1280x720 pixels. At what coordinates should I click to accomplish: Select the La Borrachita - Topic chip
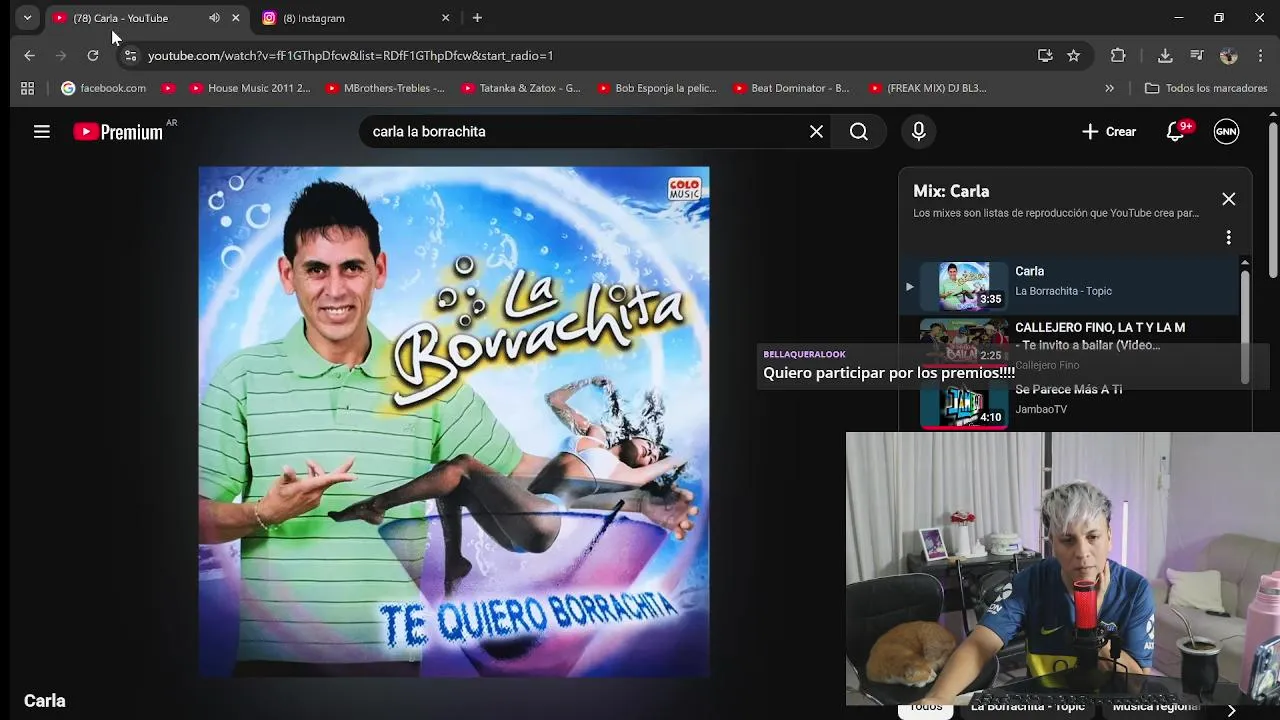point(1027,707)
